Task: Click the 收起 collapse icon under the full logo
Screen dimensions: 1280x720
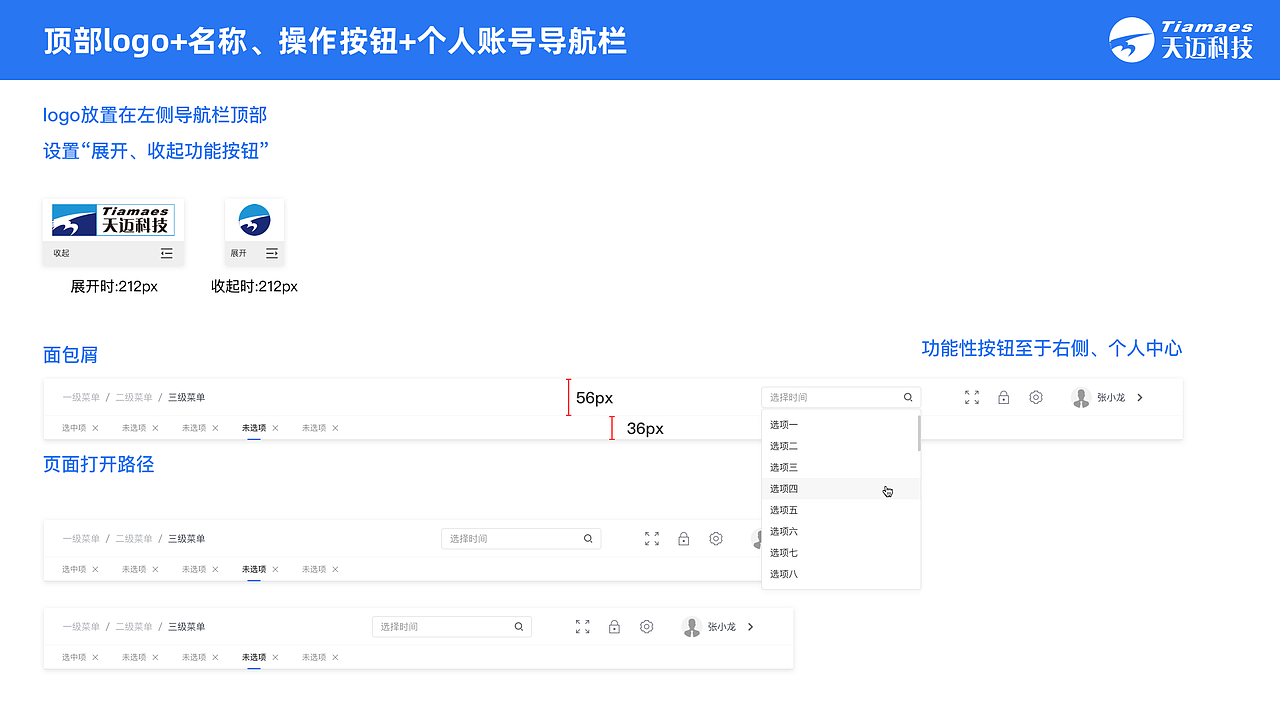Action: click(x=167, y=253)
